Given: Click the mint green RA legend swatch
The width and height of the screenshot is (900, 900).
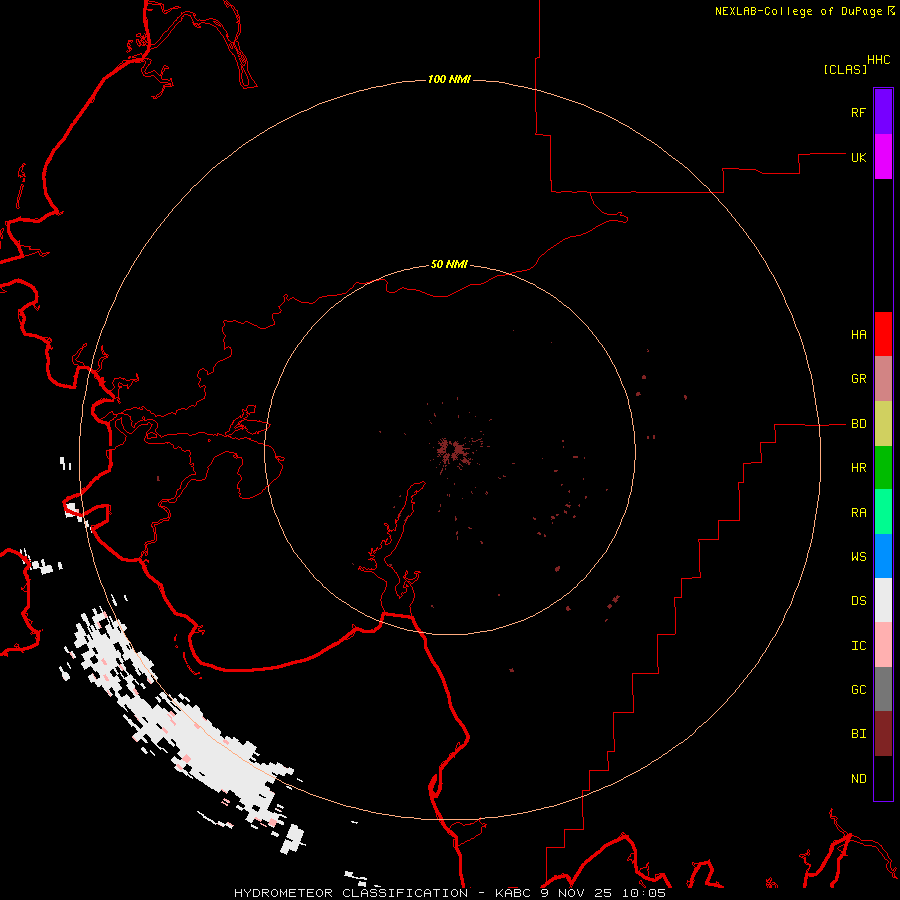Looking at the screenshot, I should pyautogui.click(x=883, y=512).
